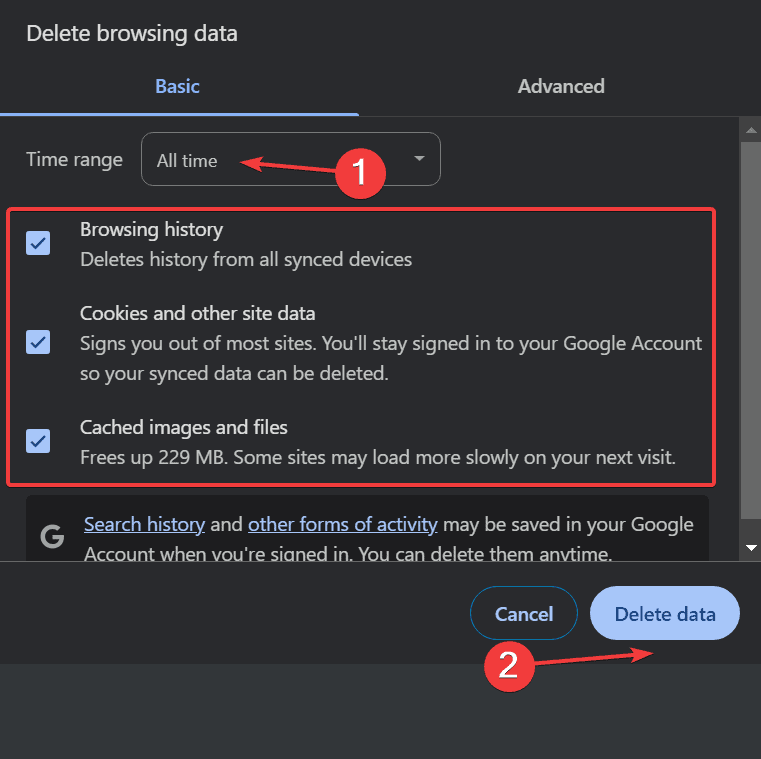Uncheck Cookies and other site data checkbox
761x759 pixels.
(x=38, y=342)
